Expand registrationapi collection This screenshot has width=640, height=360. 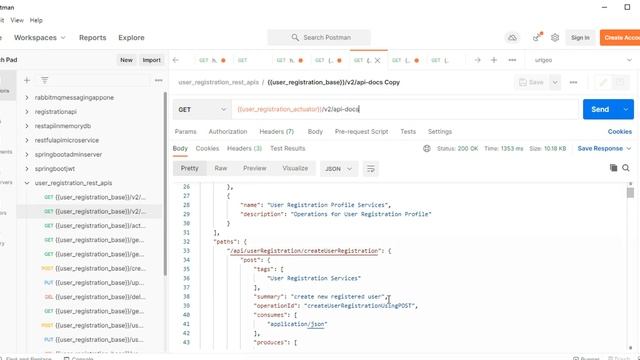click(27, 112)
